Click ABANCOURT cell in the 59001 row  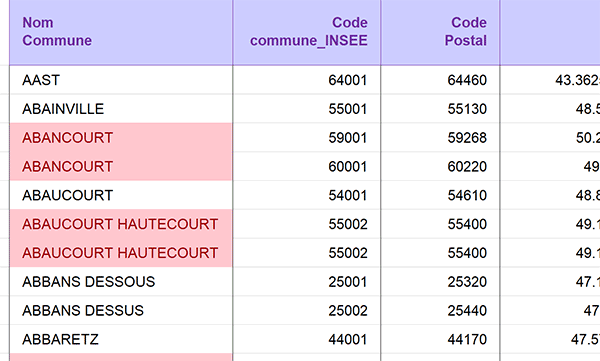121,137
